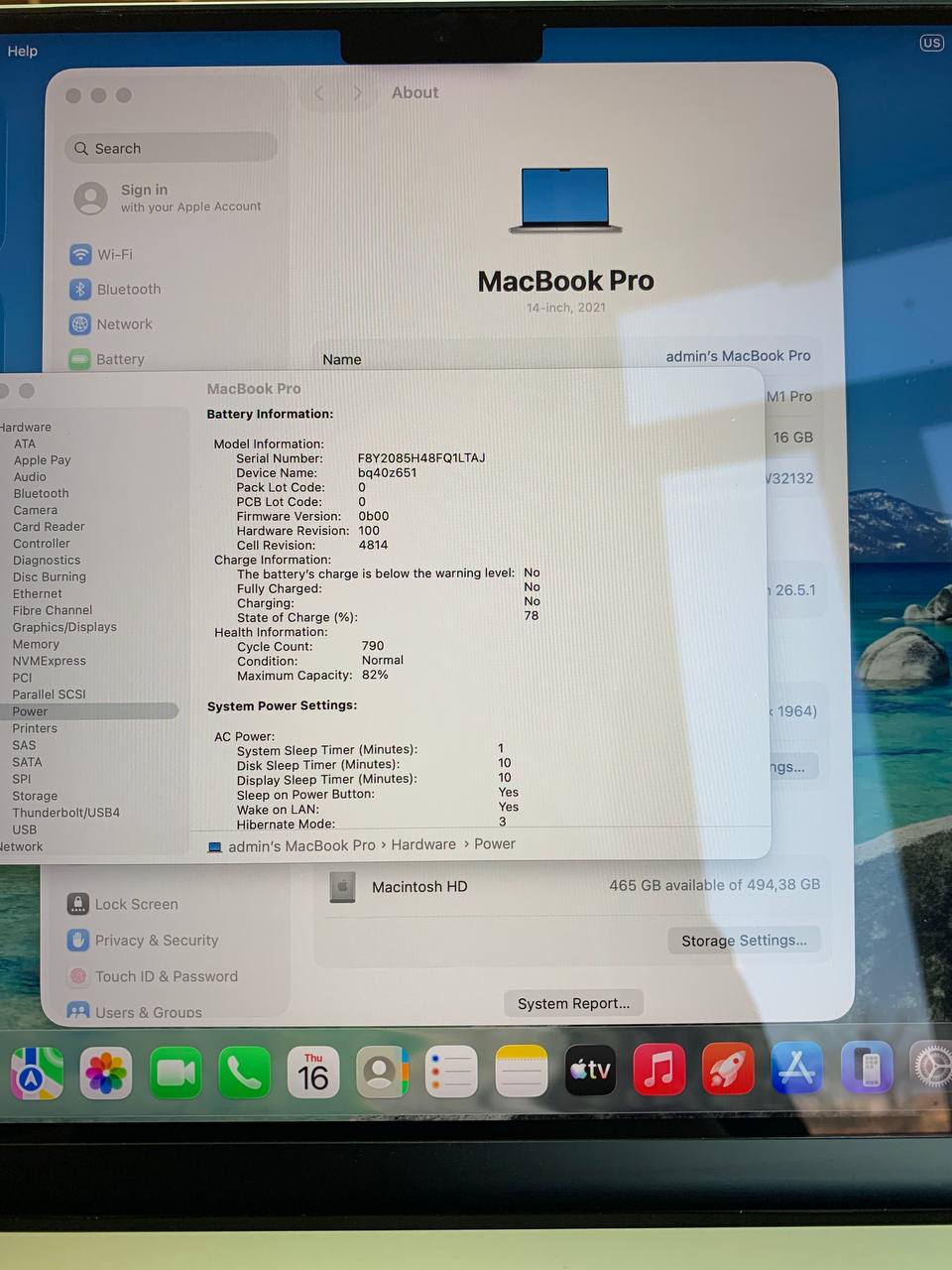Click the Wi-Fi icon in Settings sidebar

point(80,254)
